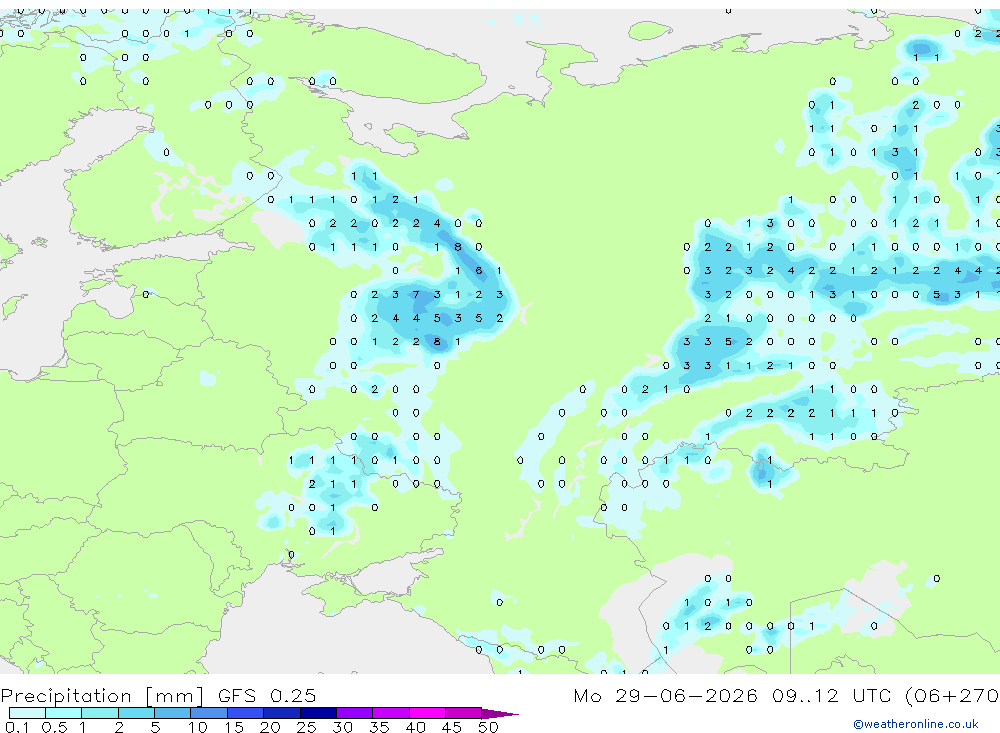Click the legend label '45'
The width and height of the screenshot is (1000, 733).
point(452,727)
